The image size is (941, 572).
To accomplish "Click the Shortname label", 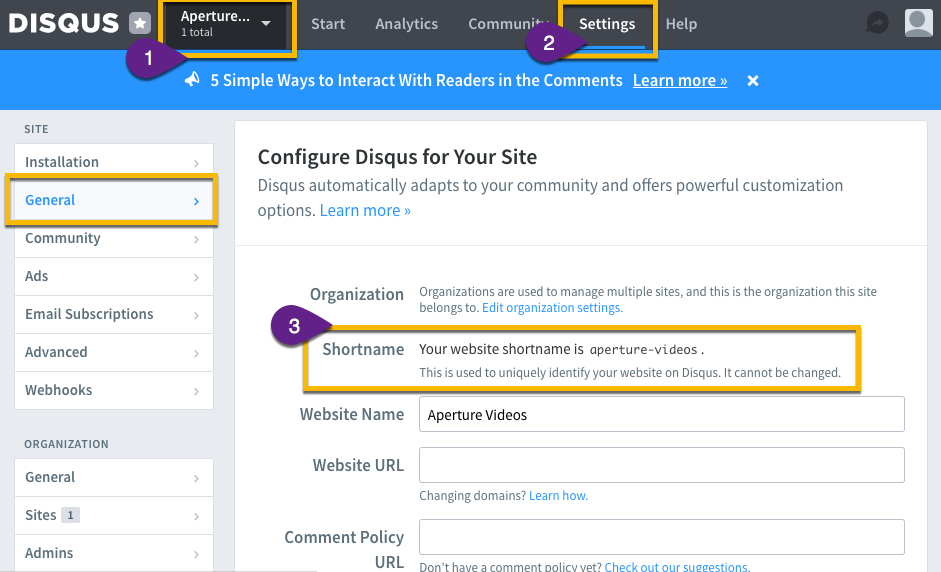I will point(363,349).
